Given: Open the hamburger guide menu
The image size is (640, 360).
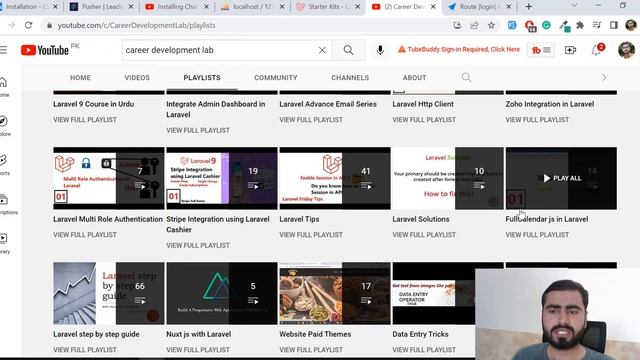Looking at the screenshot, I should pos(3,50).
